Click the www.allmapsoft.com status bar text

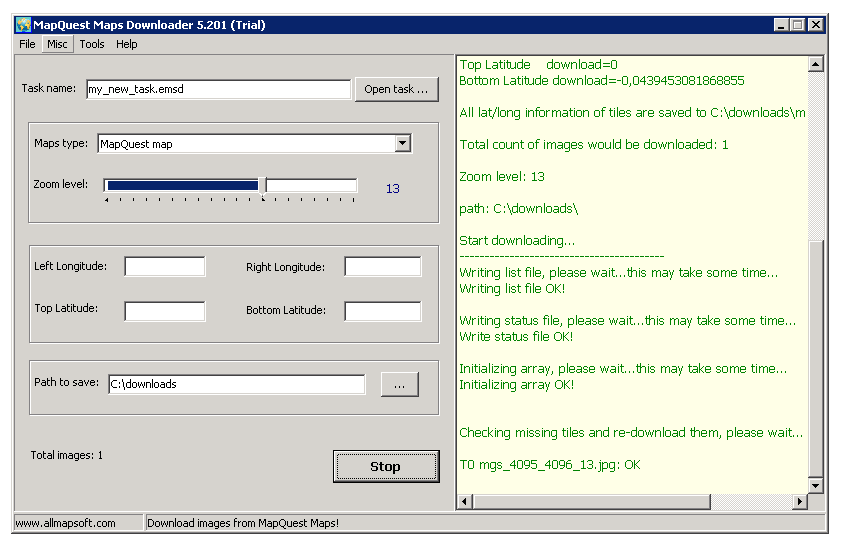(x=66, y=523)
